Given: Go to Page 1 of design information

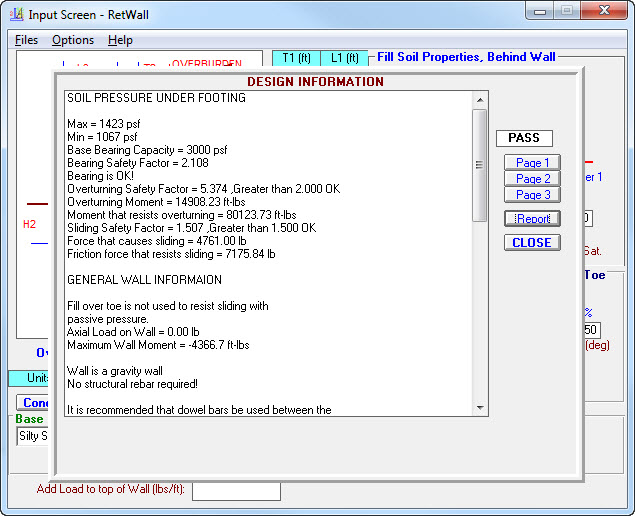Looking at the screenshot, I should point(532,163).
